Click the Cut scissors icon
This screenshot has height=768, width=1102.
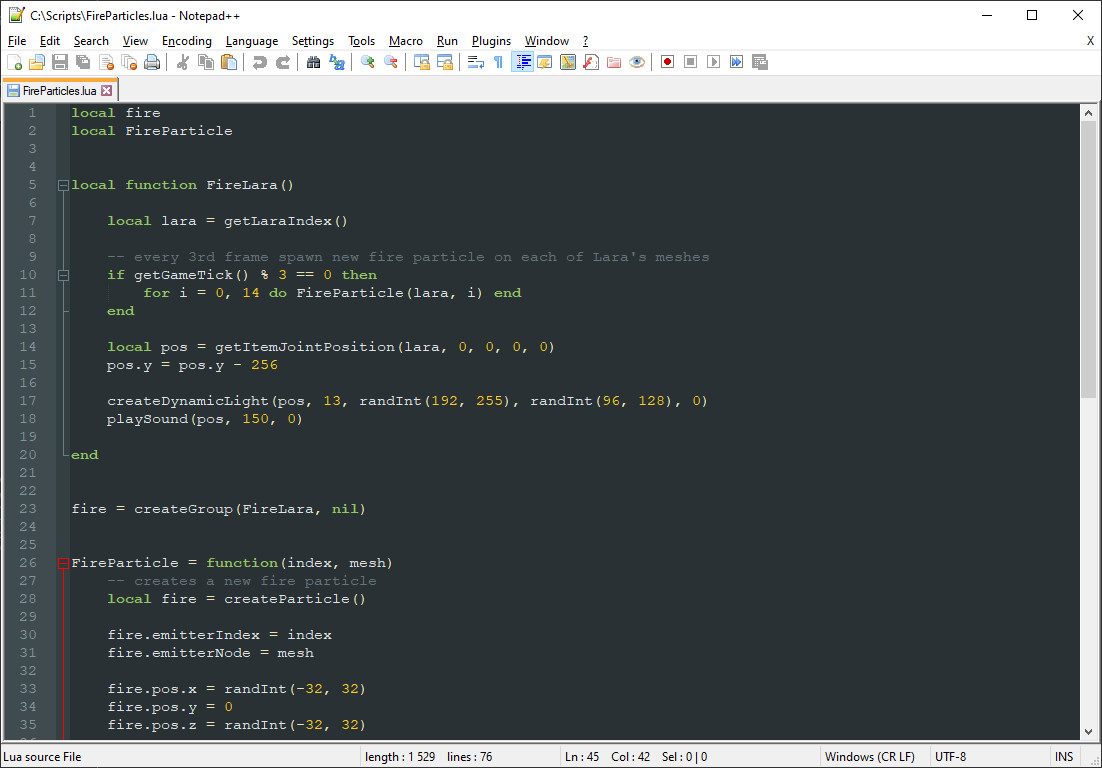[183, 62]
